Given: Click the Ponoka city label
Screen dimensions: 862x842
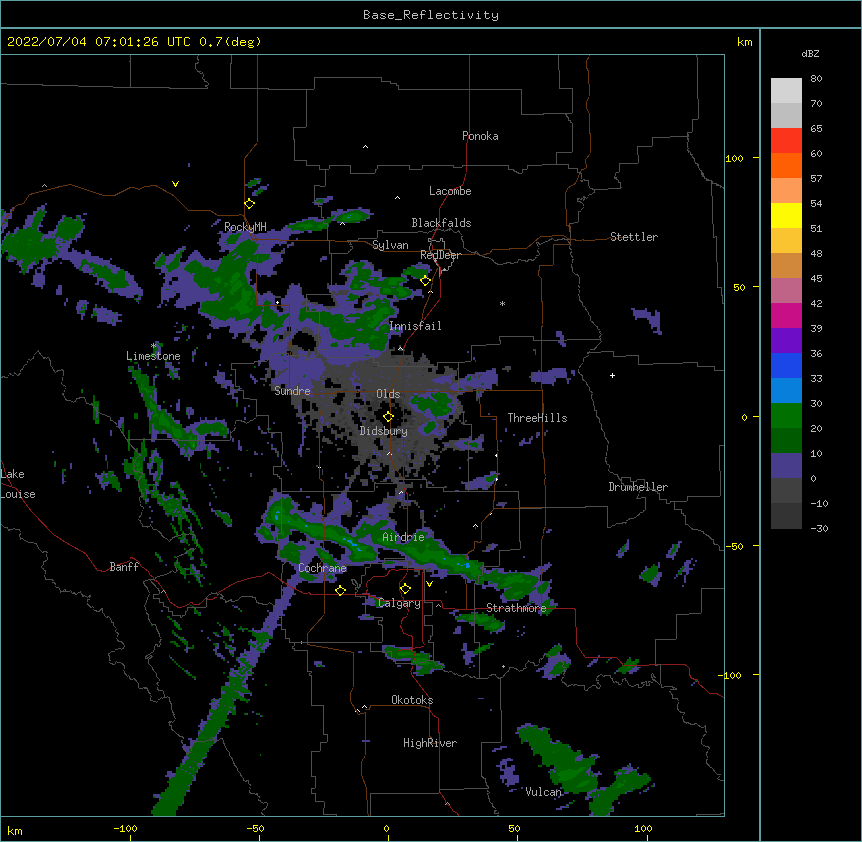Looking at the screenshot, I should [480, 136].
